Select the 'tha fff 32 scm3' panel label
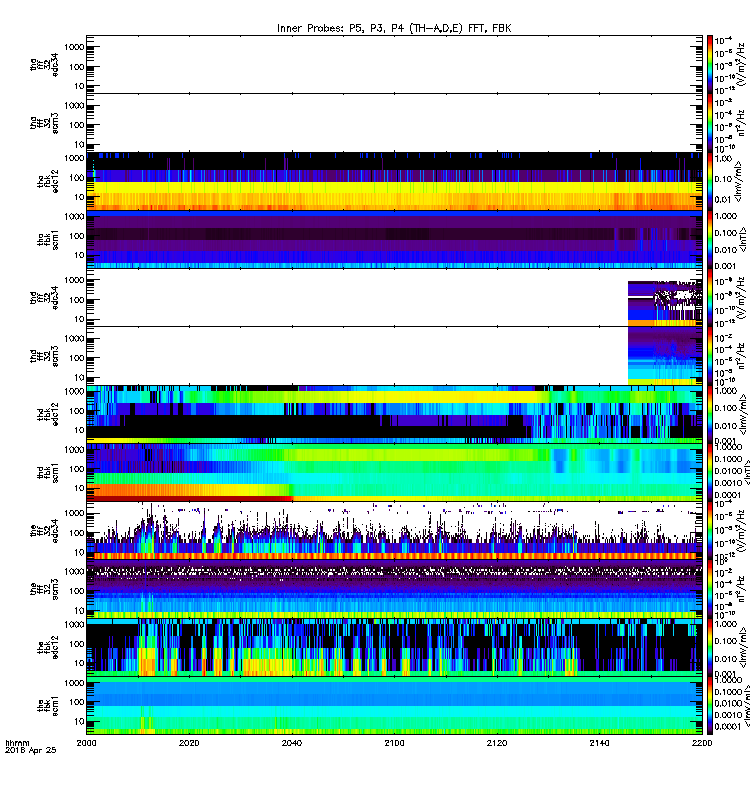 [x=44, y=123]
